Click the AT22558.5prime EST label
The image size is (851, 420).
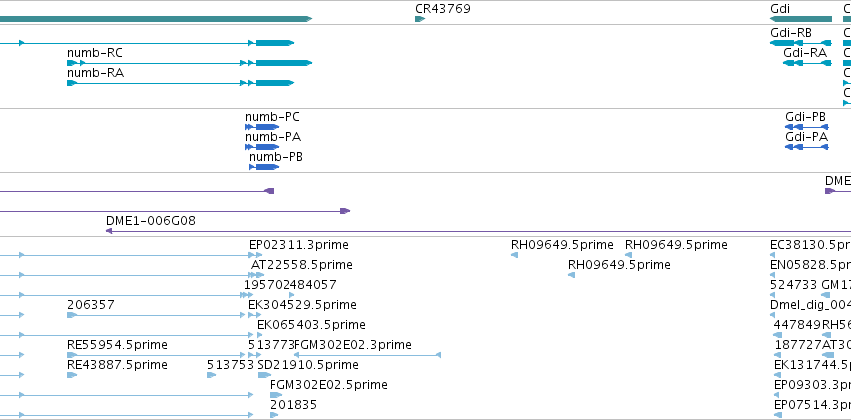tap(302, 265)
